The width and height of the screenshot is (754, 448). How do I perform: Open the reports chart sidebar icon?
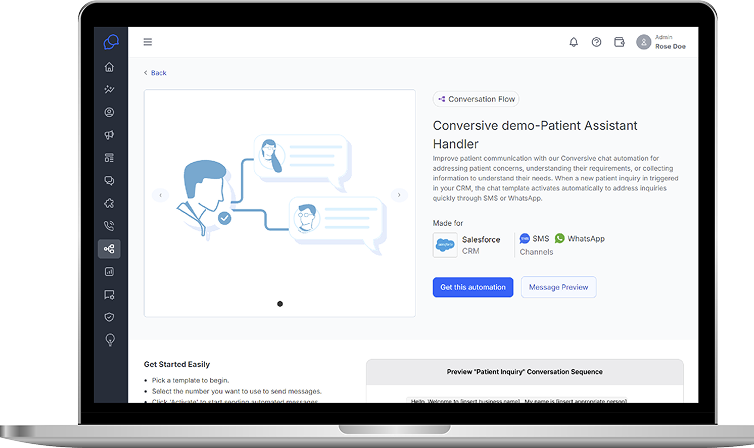tap(109, 271)
